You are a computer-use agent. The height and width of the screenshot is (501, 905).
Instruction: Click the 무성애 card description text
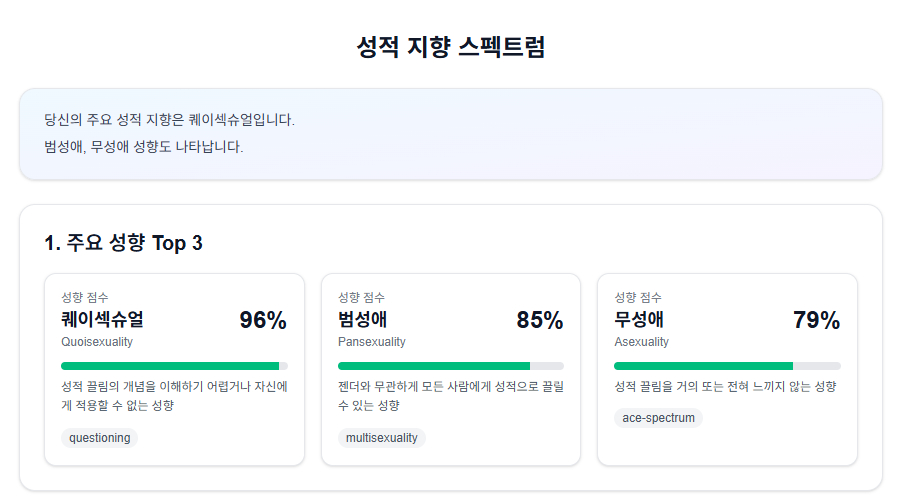[725, 386]
